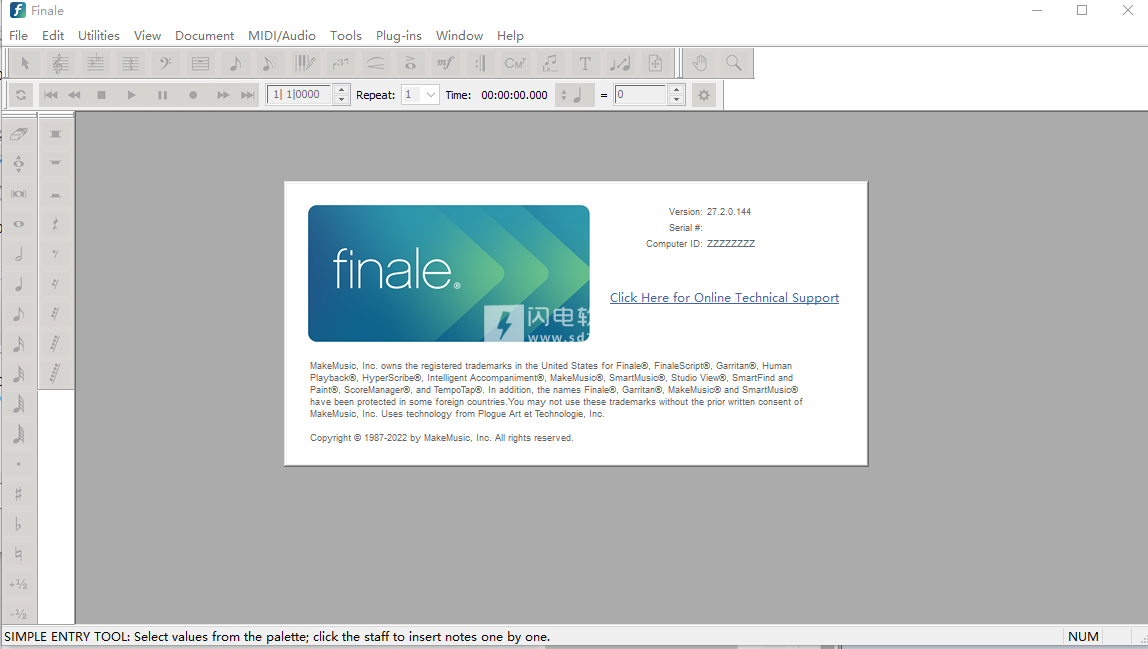1148x649 pixels.
Task: Choose the whole note duration
Action: pyautogui.click(x=19, y=224)
